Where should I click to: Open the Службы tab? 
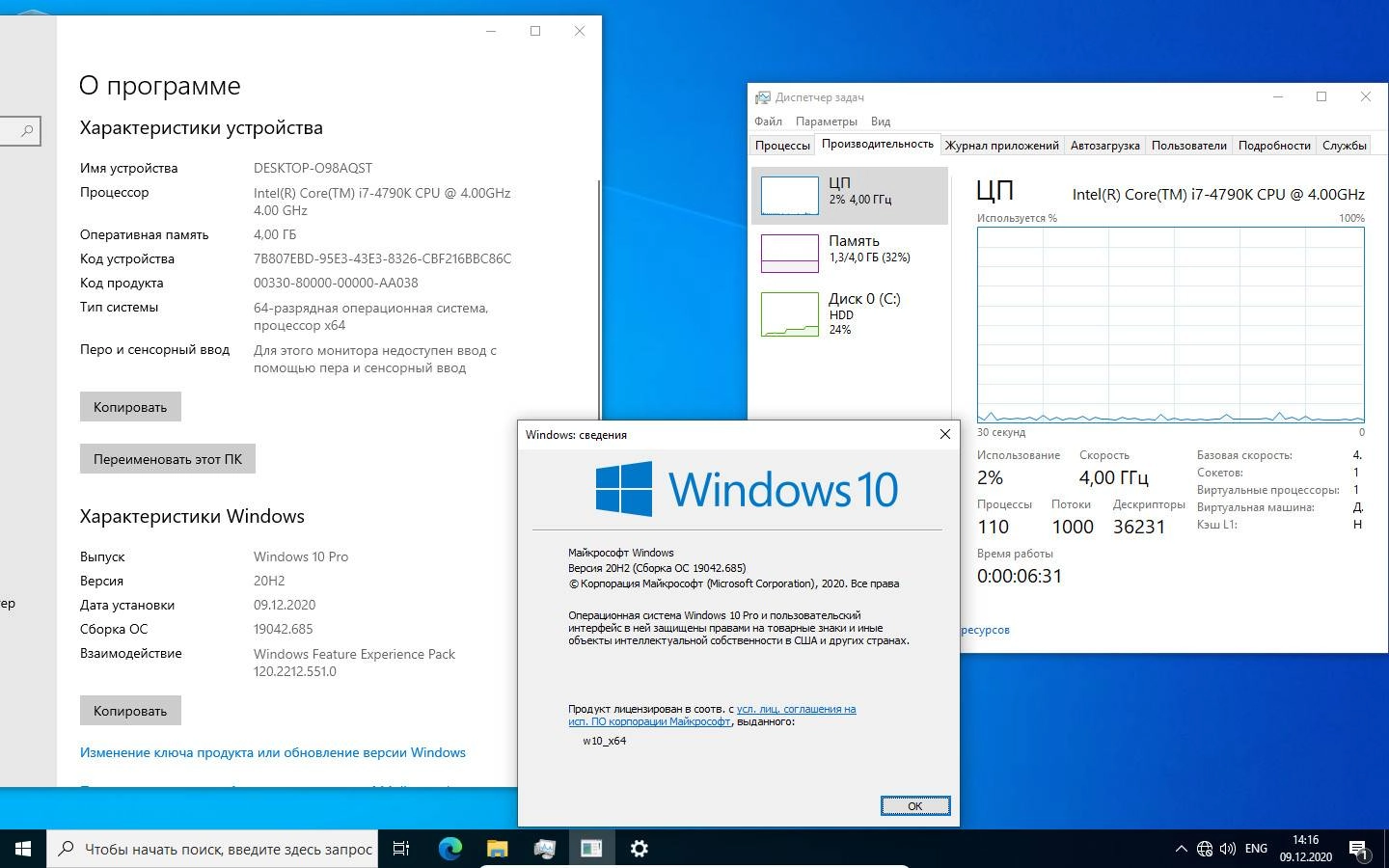1344,146
